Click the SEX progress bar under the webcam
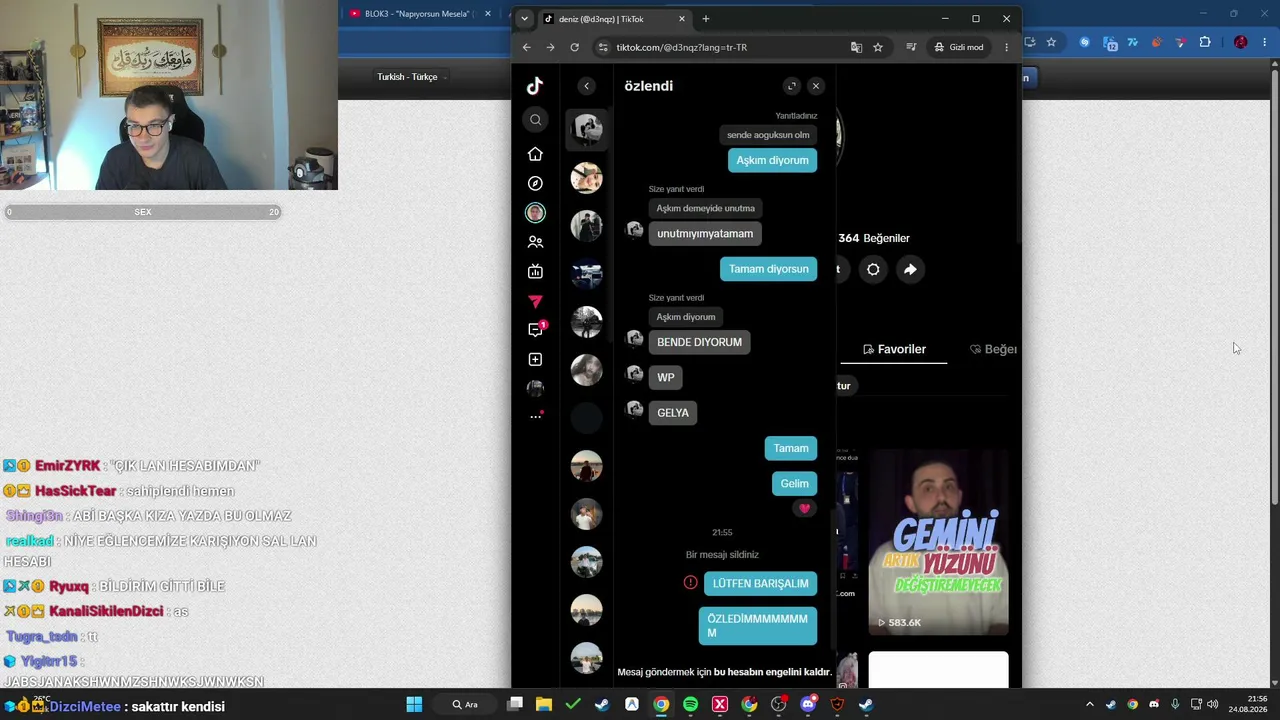The width and height of the screenshot is (1280, 720). click(143, 212)
